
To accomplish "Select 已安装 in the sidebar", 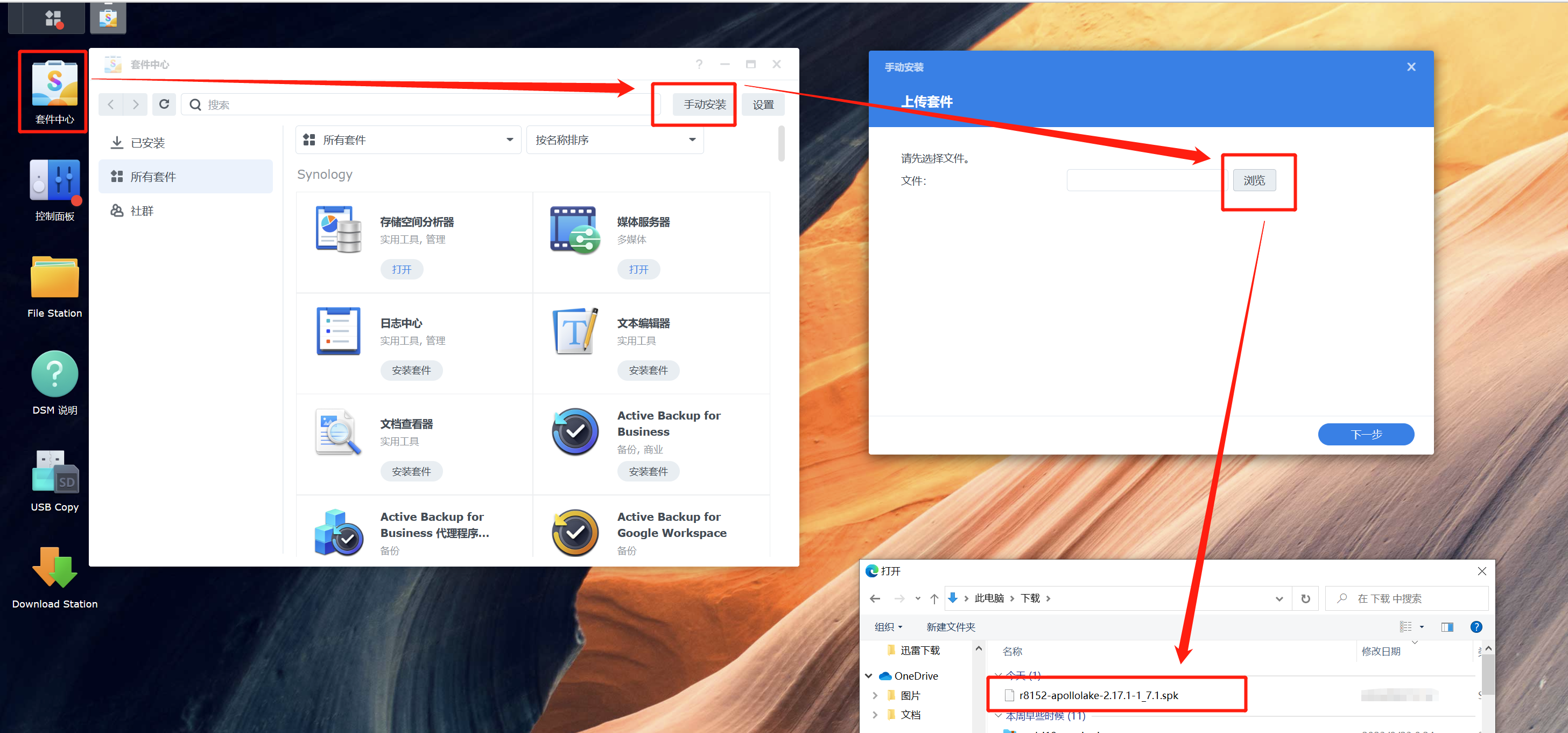I will 148,142.
